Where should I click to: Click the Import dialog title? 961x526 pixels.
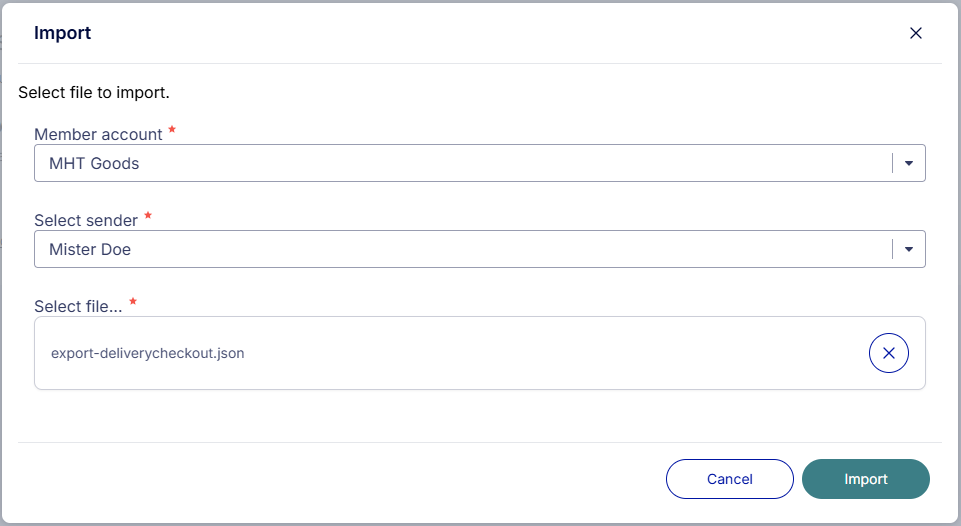tap(62, 33)
